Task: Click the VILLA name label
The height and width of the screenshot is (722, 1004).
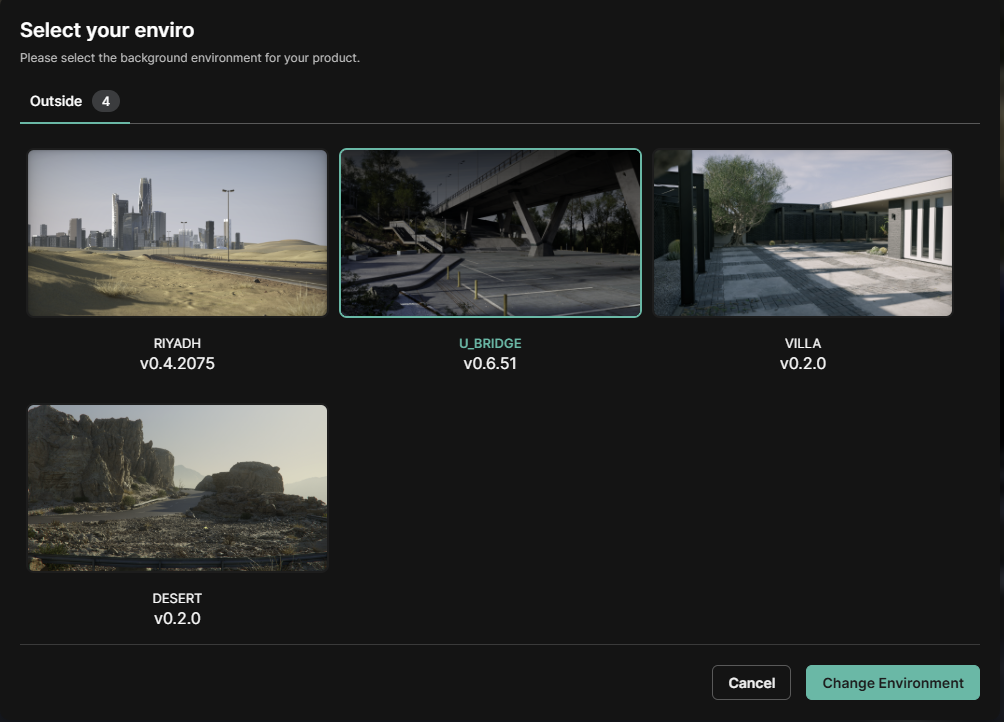Action: pos(802,343)
